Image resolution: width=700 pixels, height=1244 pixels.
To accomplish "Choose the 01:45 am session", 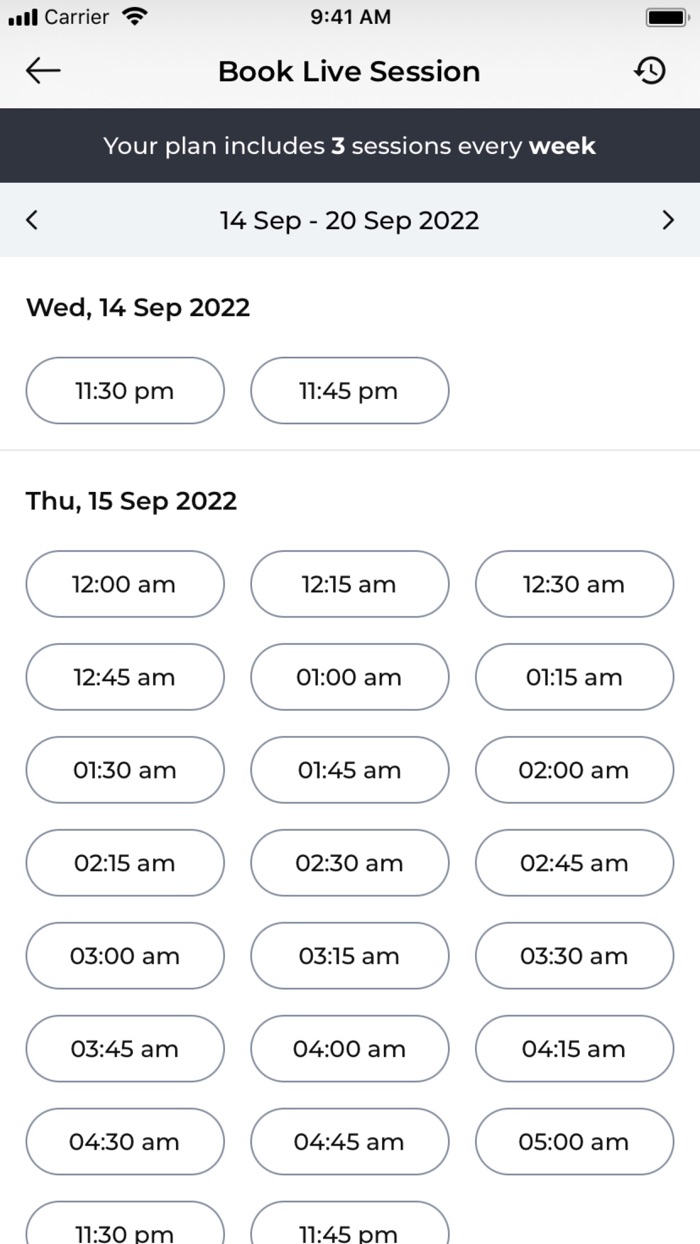I will pos(349,770).
